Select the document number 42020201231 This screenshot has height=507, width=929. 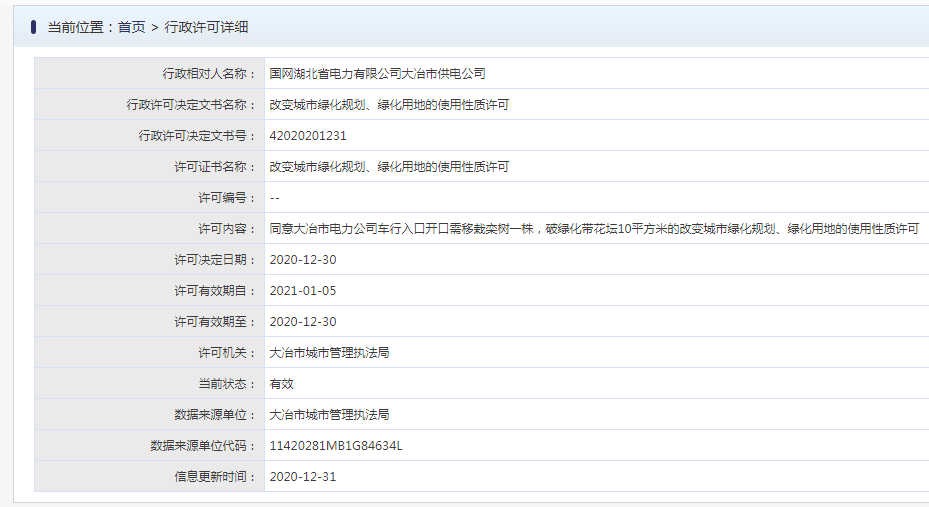tap(308, 136)
